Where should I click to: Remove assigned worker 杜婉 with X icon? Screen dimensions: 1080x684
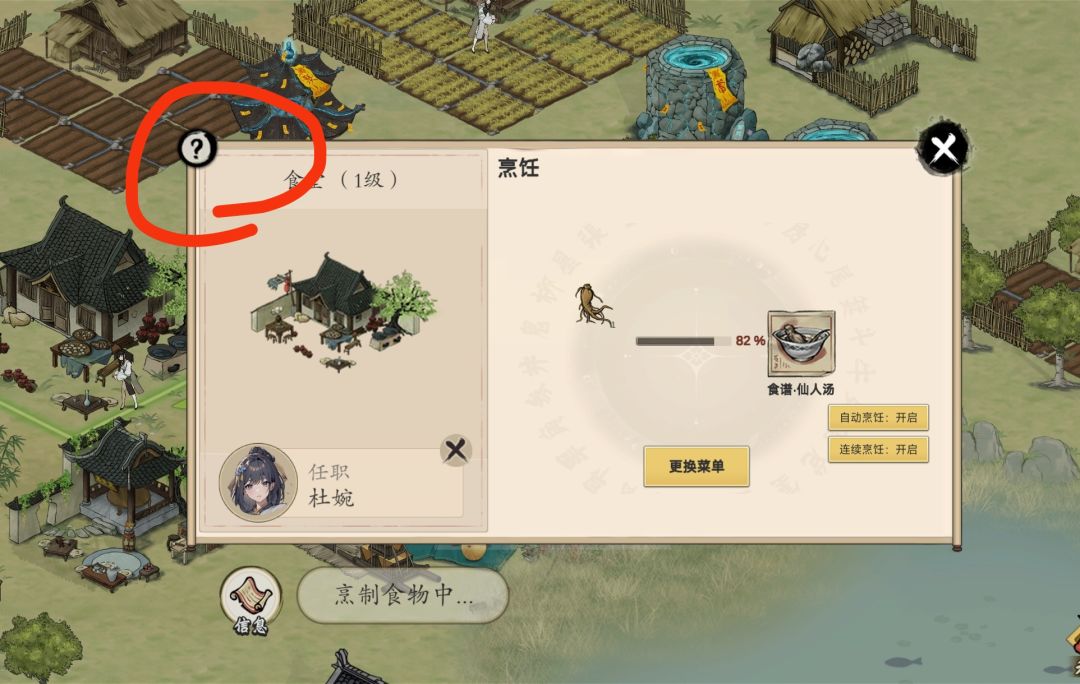(455, 450)
